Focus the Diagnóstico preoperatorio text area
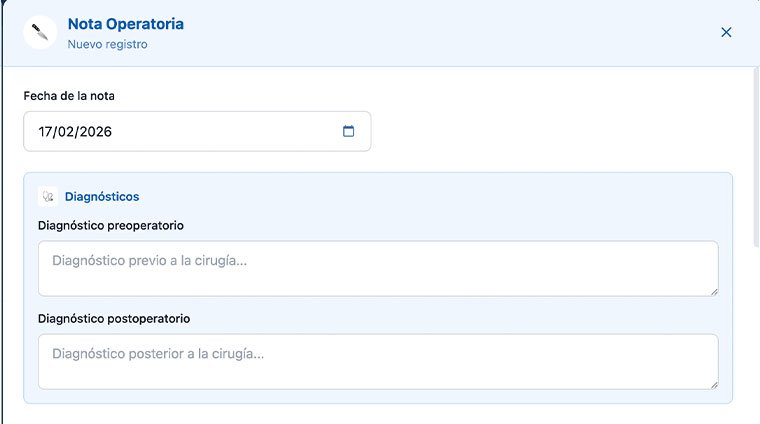The height and width of the screenshot is (424, 760). pos(377,268)
